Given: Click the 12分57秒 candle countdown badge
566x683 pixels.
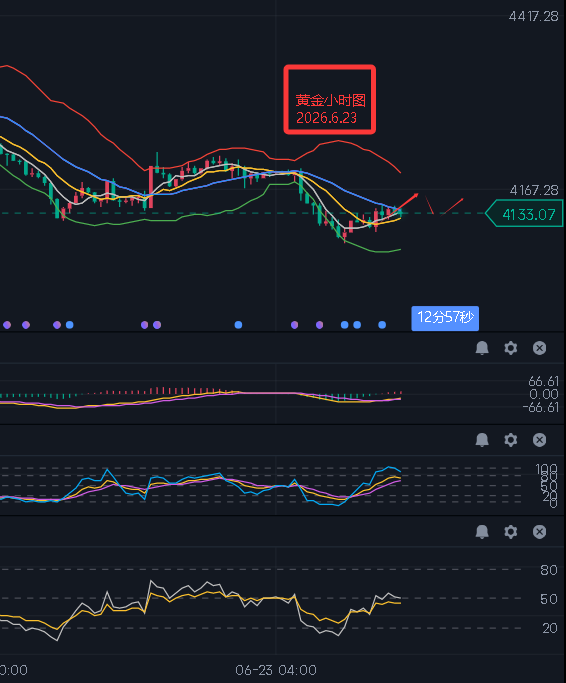Looking at the screenshot, I should tap(445, 318).
